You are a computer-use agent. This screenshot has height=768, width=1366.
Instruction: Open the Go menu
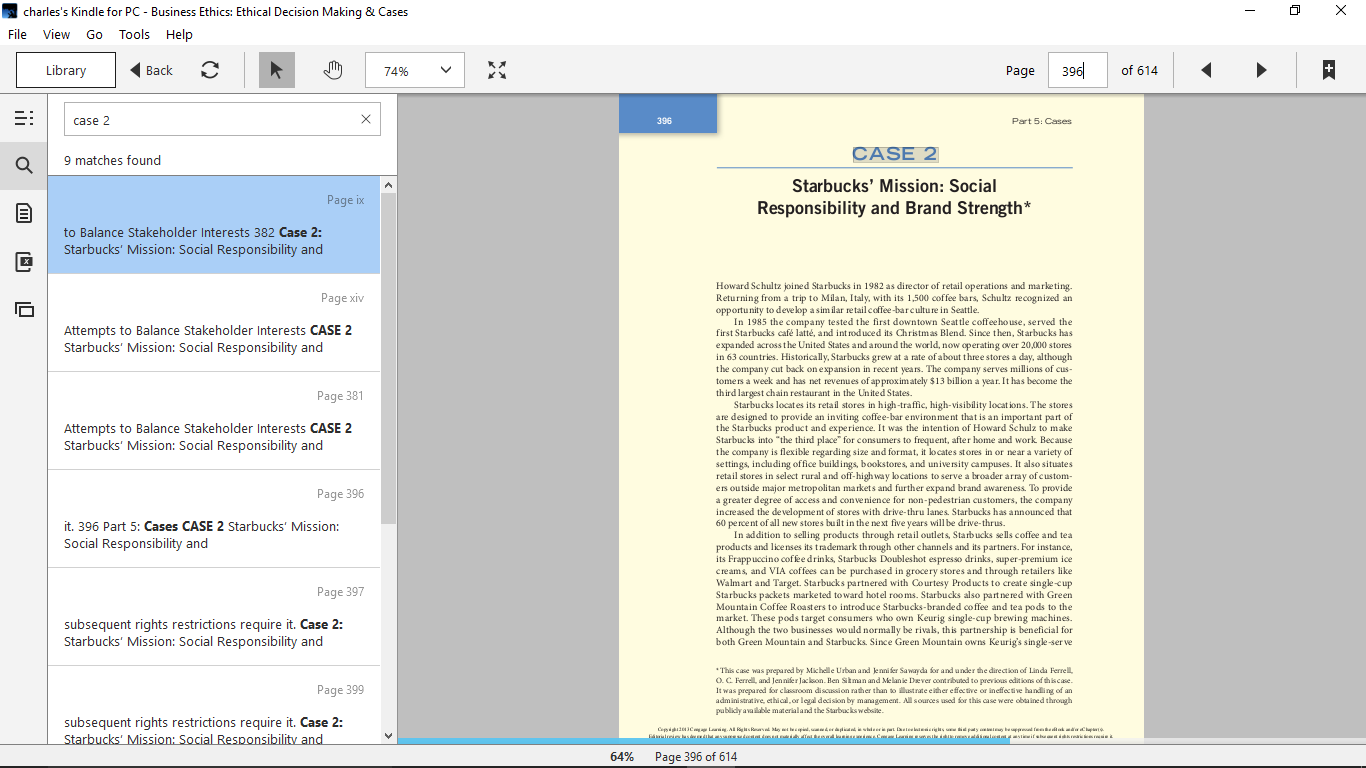94,34
